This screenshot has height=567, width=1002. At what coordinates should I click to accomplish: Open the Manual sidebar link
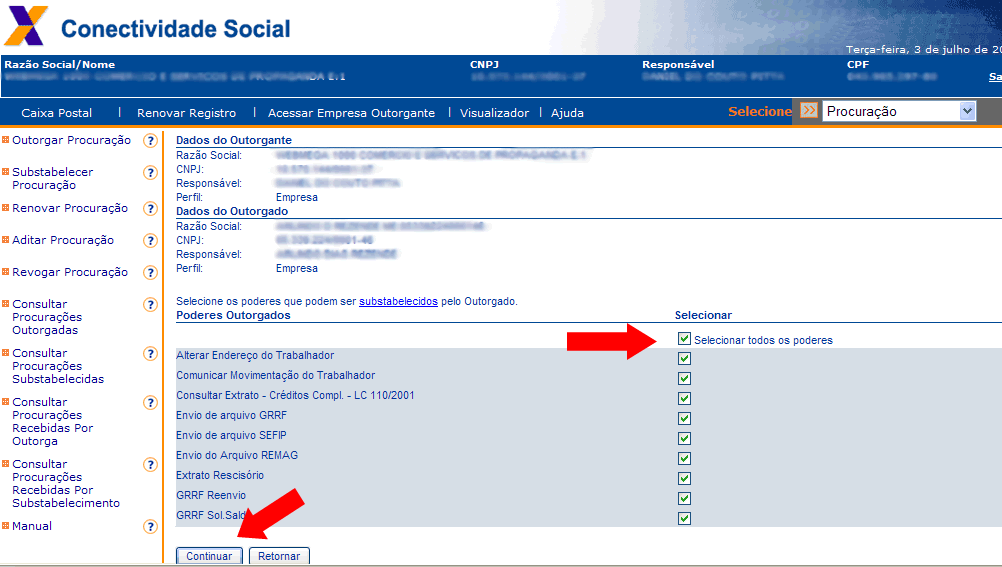coord(32,525)
